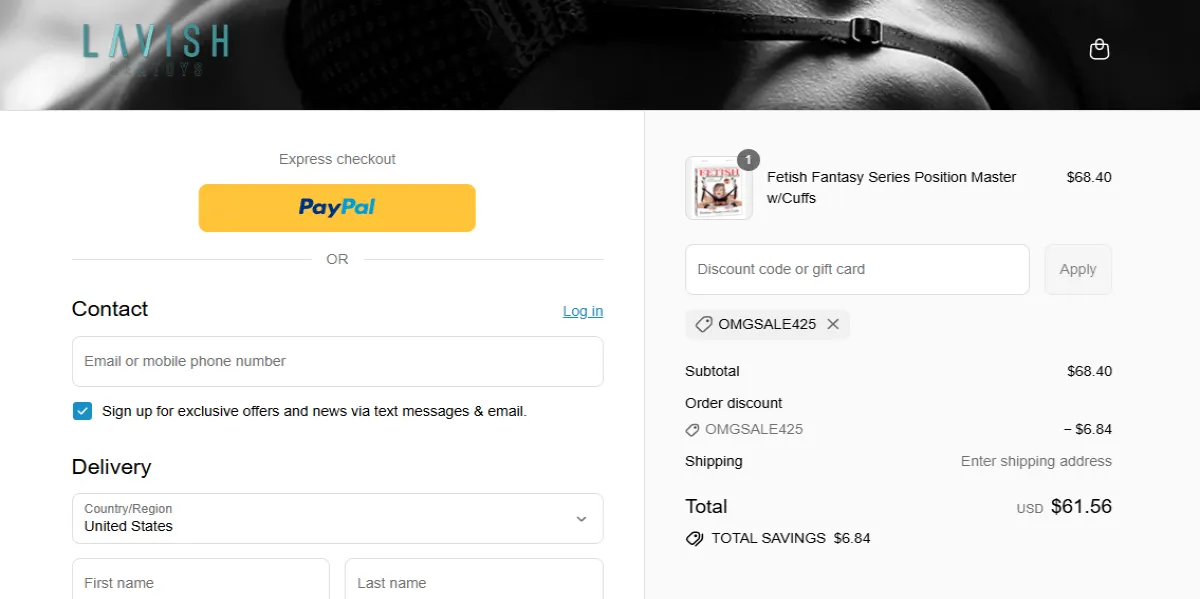1200x599 pixels.
Task: Toggle the text messages and email consent box
Action: [x=82, y=410]
